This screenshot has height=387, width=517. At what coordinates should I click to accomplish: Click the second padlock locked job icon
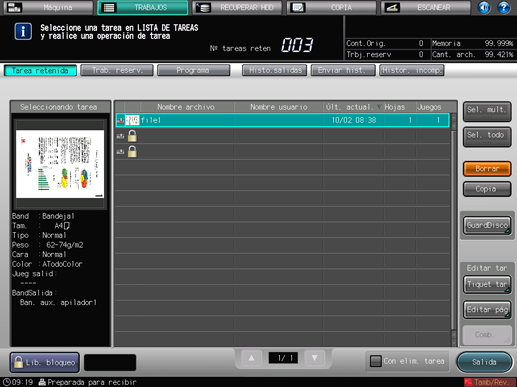[x=132, y=152]
